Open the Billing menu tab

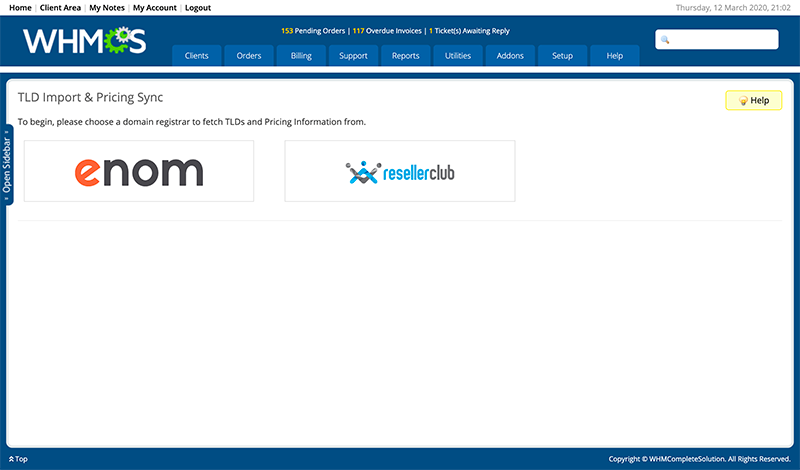coord(301,56)
